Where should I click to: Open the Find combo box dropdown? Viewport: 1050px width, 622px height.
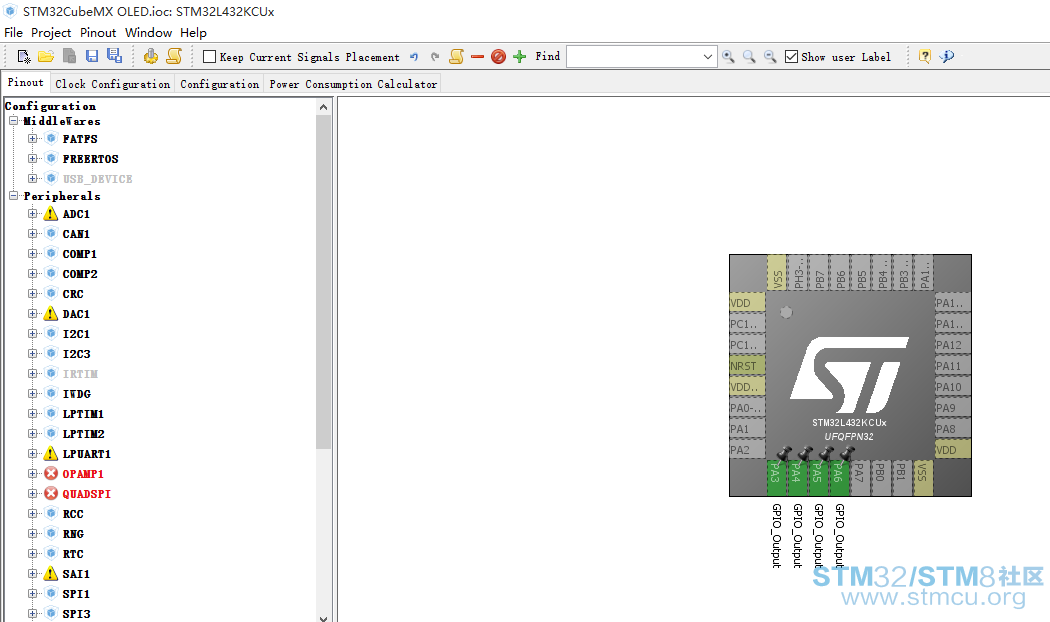click(708, 57)
